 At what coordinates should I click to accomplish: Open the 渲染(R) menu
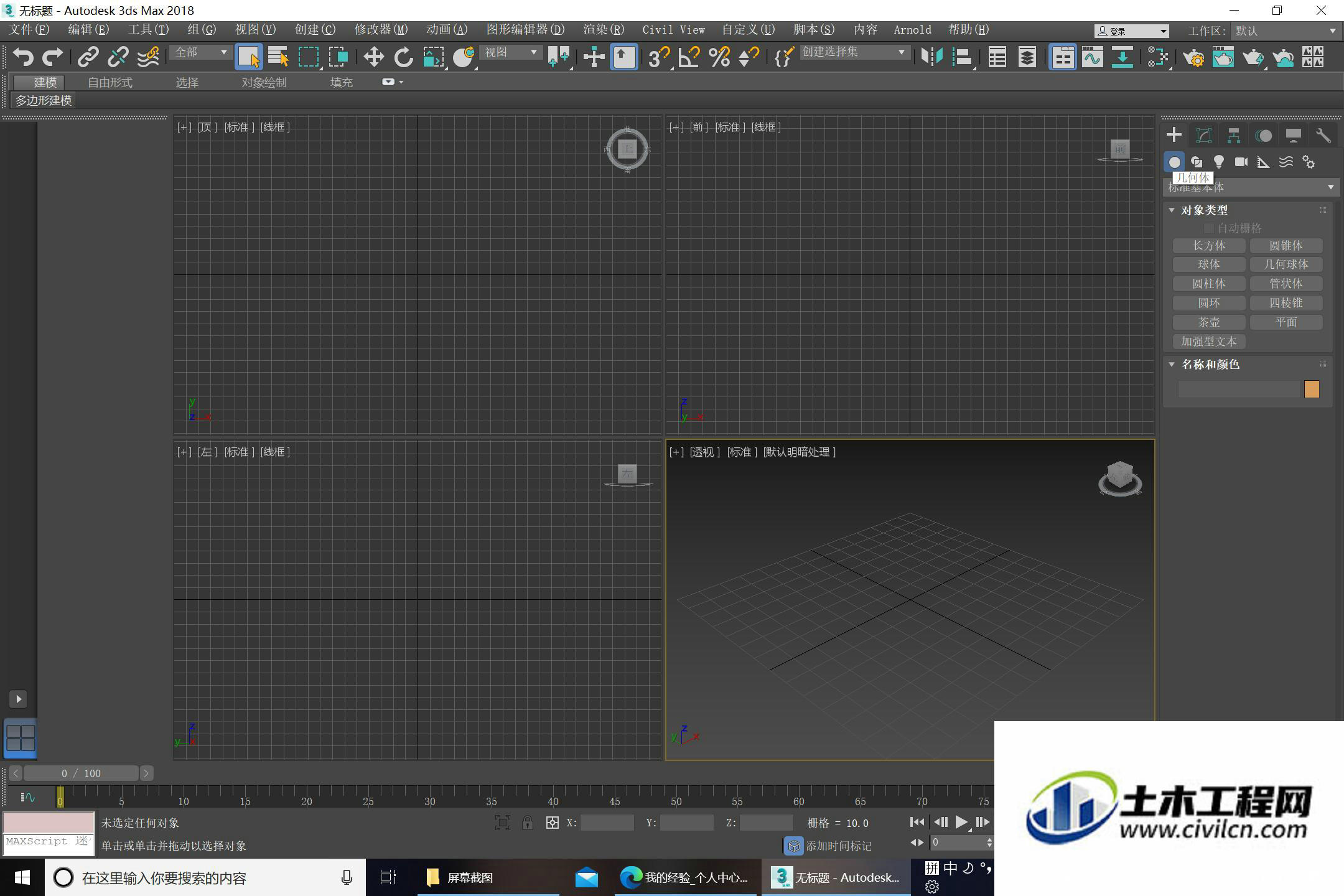point(604,30)
